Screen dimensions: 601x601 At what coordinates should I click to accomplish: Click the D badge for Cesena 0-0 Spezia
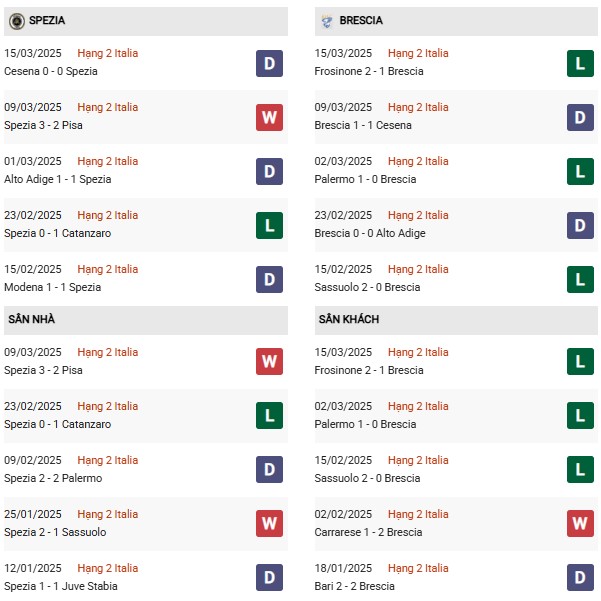pos(269,63)
